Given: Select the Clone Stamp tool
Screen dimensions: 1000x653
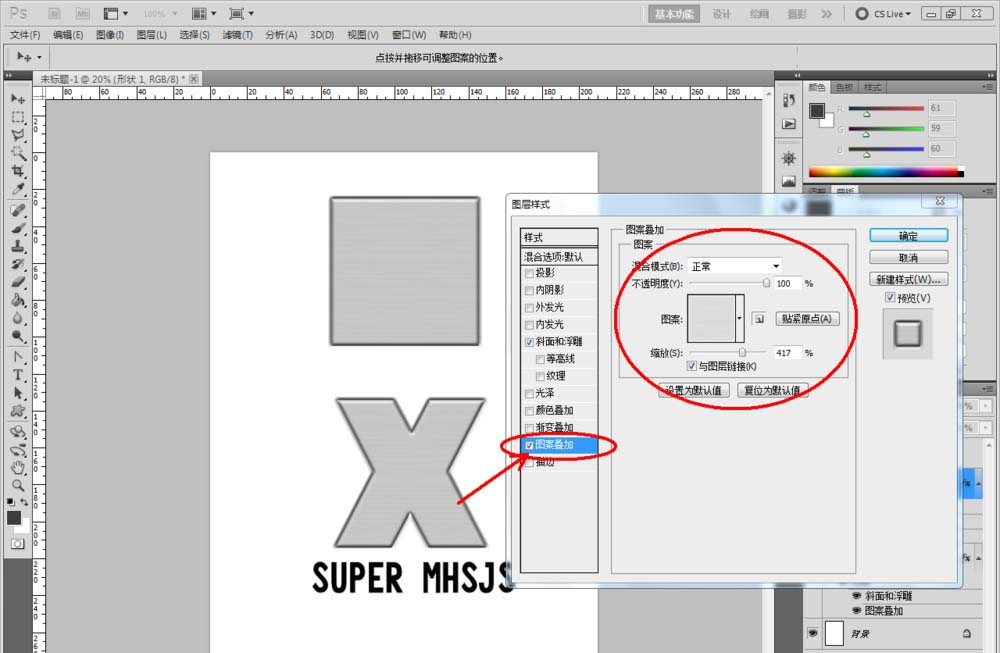Looking at the screenshot, I should (18, 246).
